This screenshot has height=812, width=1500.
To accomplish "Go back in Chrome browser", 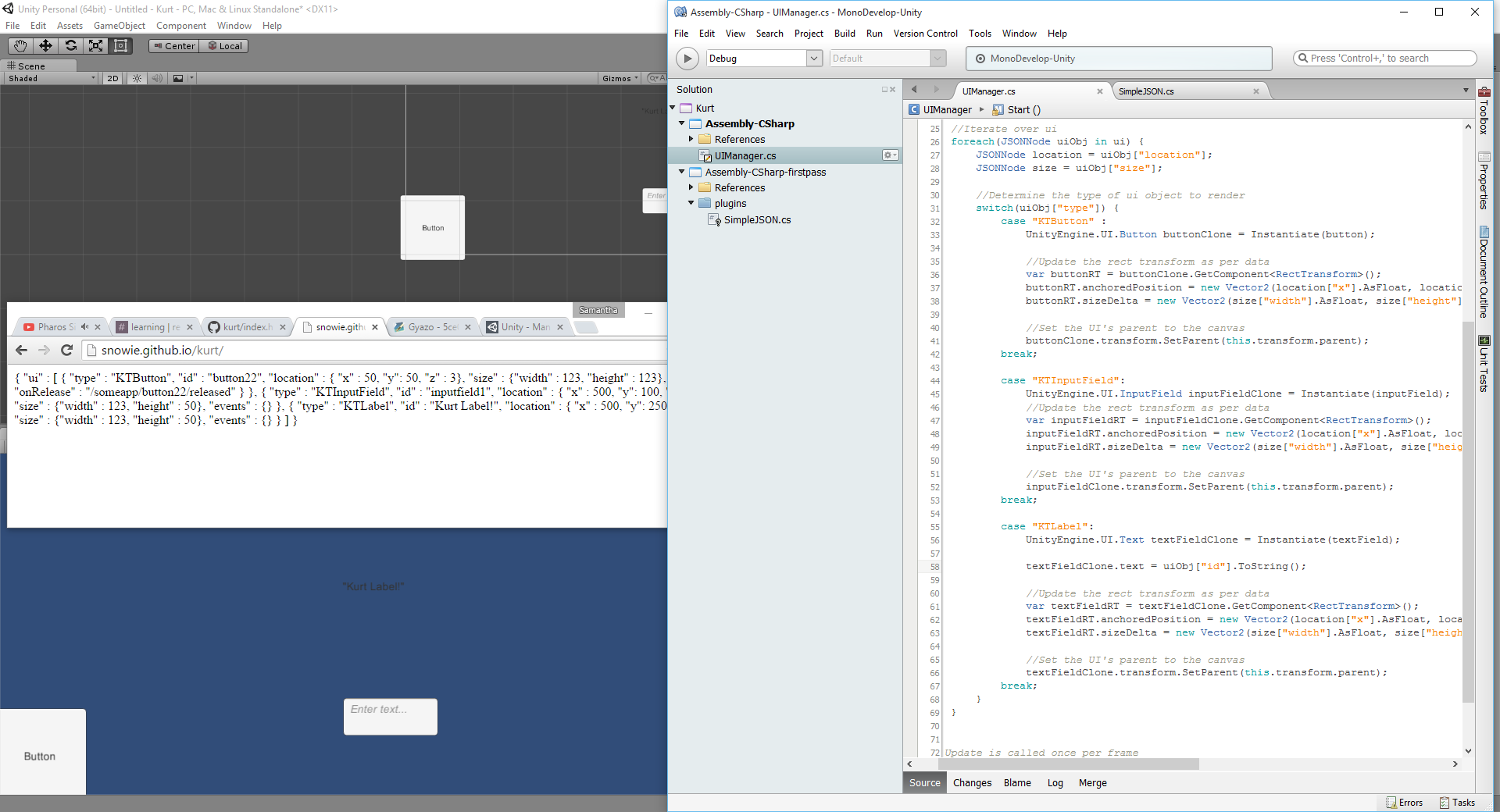I will (x=22, y=351).
